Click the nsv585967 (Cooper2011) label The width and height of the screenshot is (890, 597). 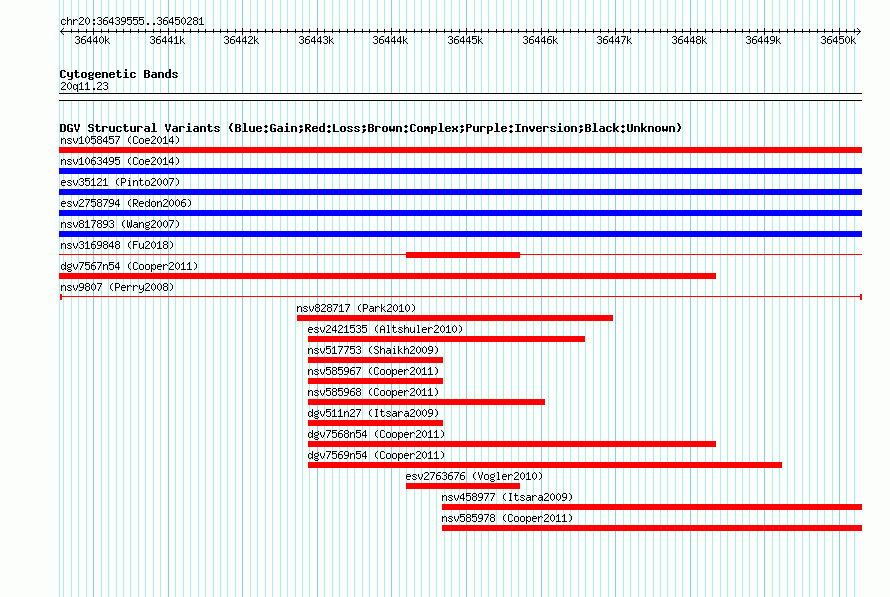[373, 371]
